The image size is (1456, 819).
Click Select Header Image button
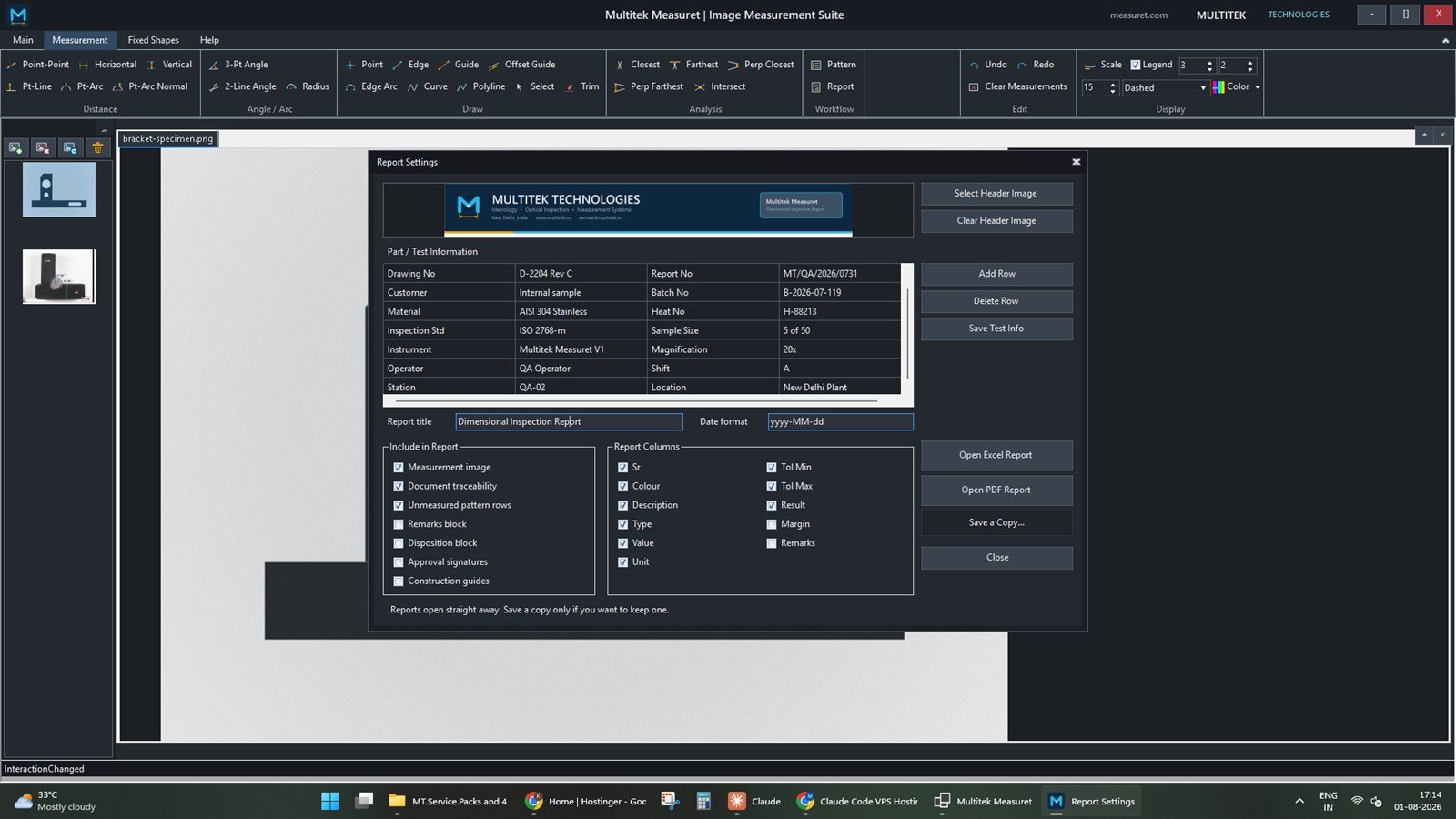(996, 194)
